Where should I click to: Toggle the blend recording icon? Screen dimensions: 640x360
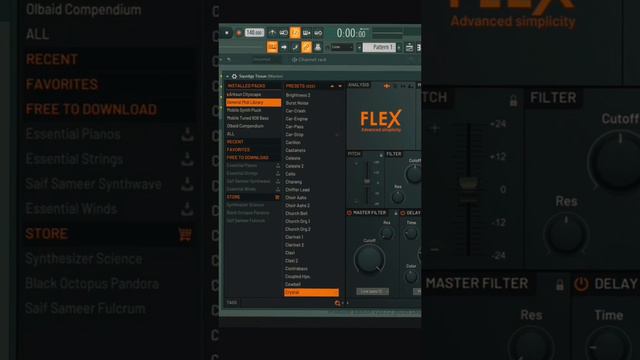[307, 33]
